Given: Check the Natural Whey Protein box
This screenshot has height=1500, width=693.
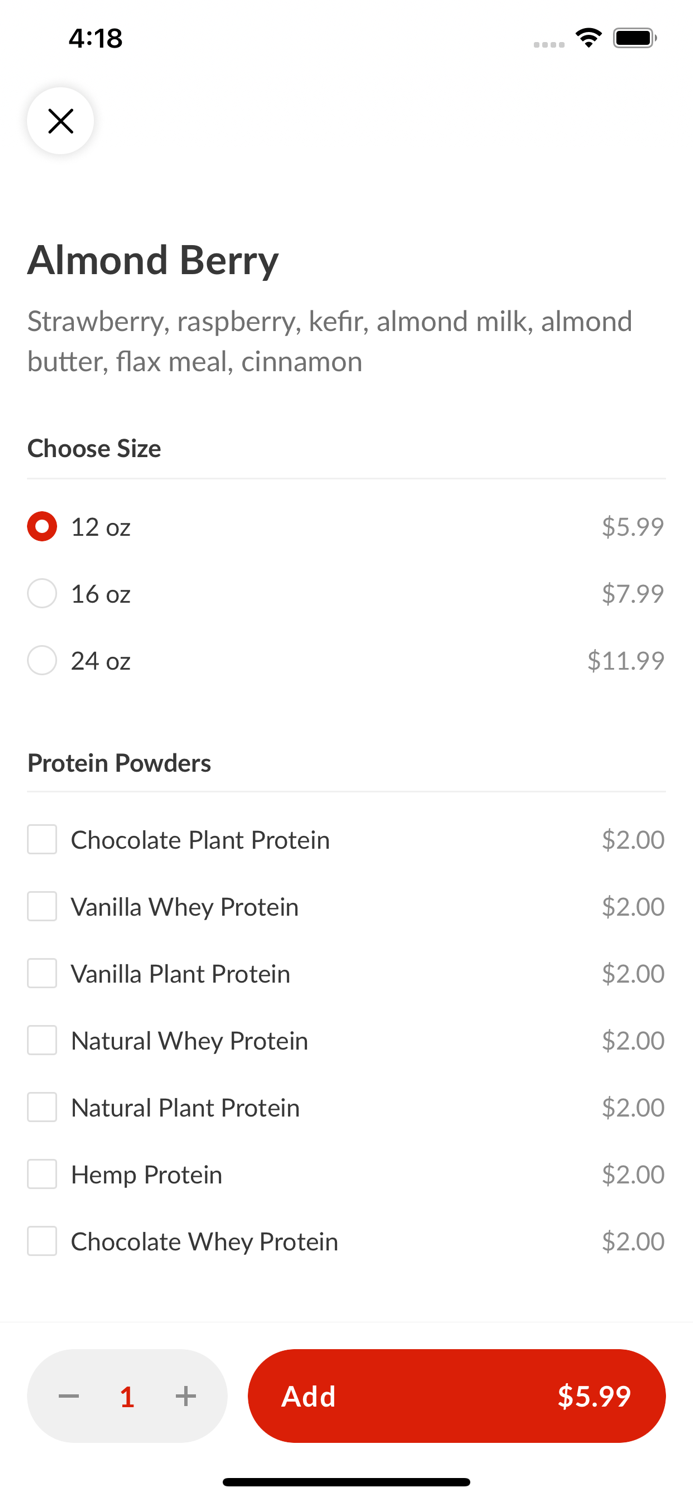Looking at the screenshot, I should click(x=42, y=1040).
